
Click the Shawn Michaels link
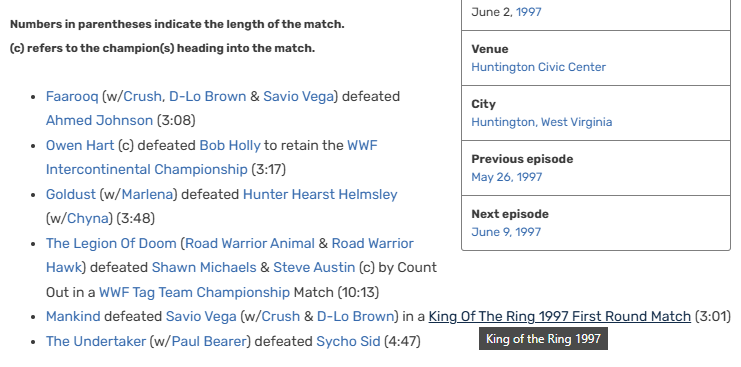pos(204,267)
